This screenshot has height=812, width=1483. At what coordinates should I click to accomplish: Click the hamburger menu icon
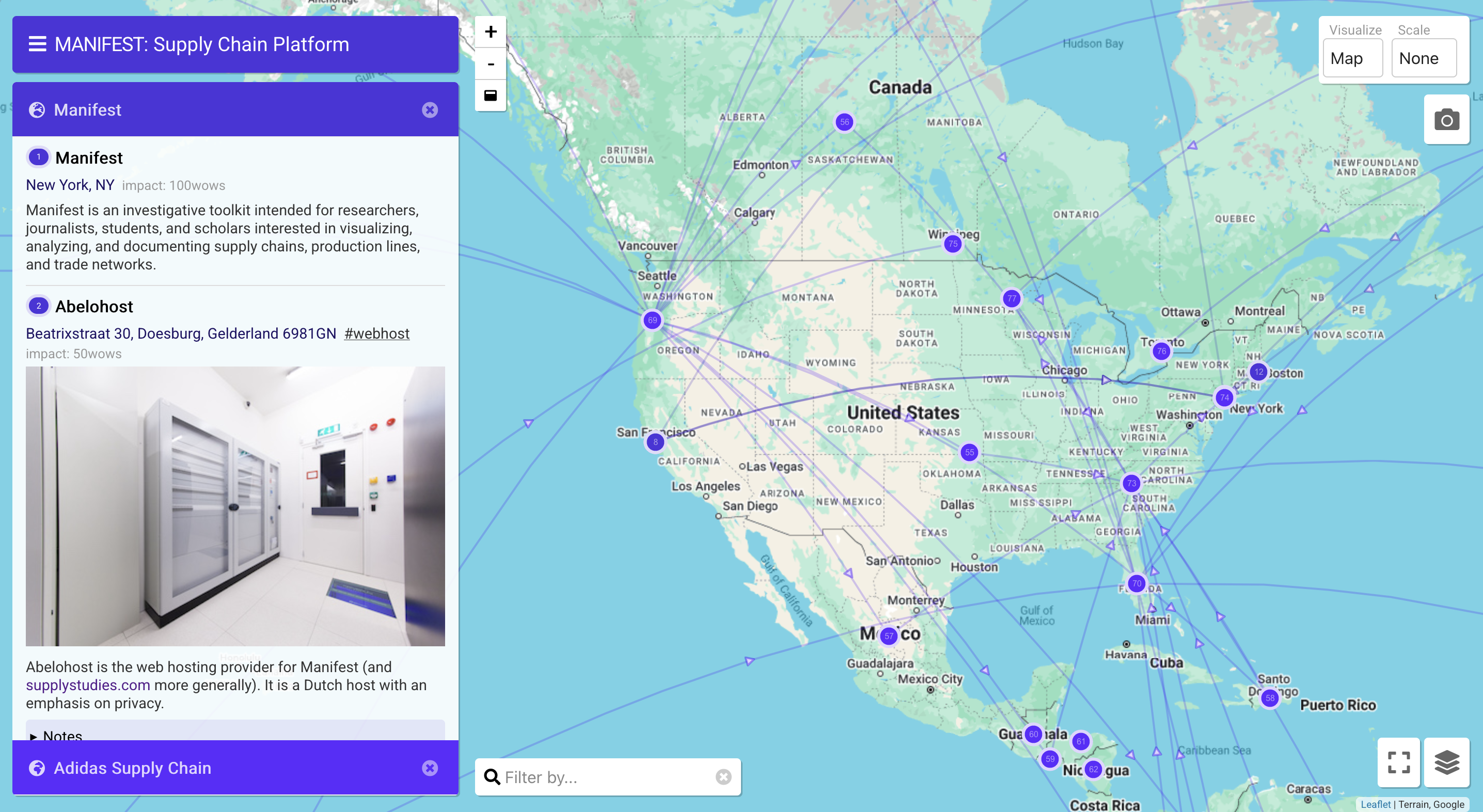tap(36, 43)
